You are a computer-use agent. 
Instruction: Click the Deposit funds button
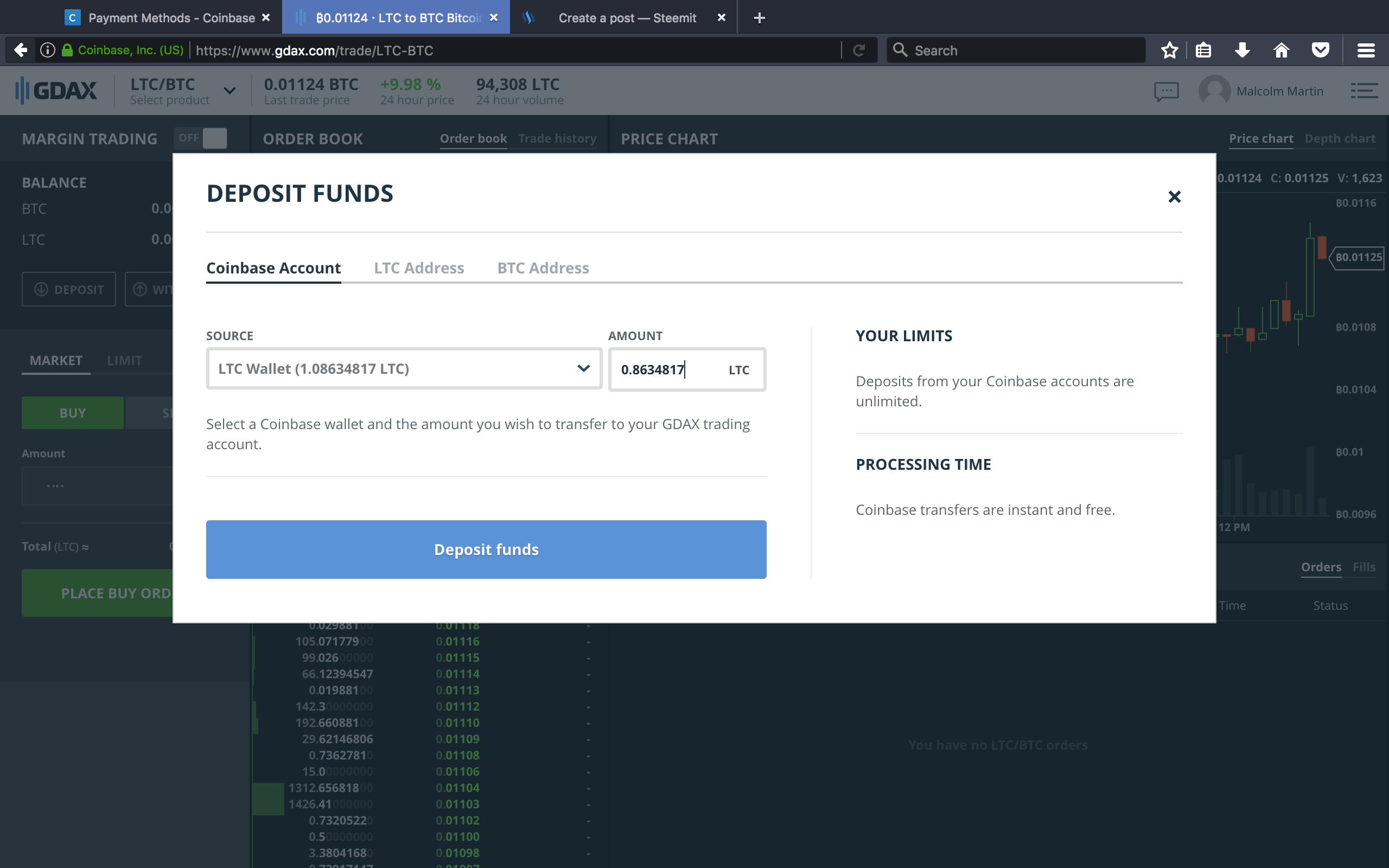click(486, 550)
